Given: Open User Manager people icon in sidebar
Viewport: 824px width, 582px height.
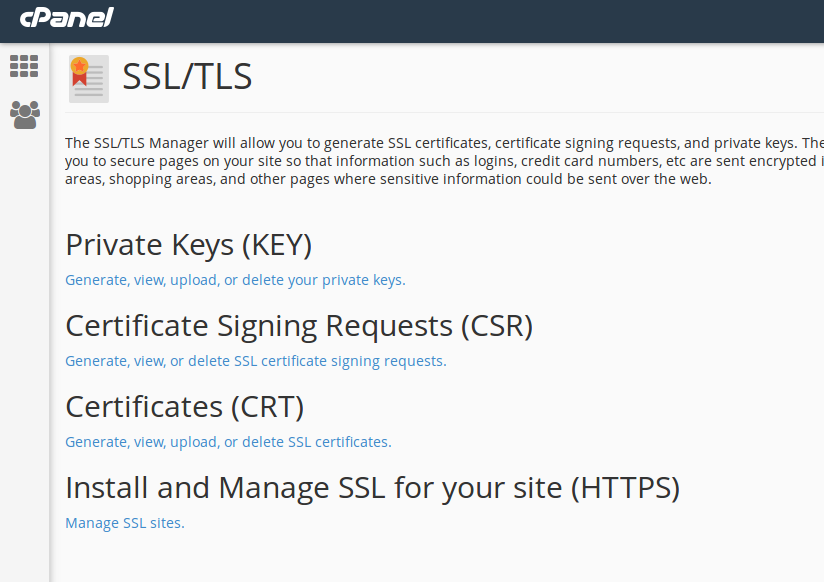Looking at the screenshot, I should point(24,114).
